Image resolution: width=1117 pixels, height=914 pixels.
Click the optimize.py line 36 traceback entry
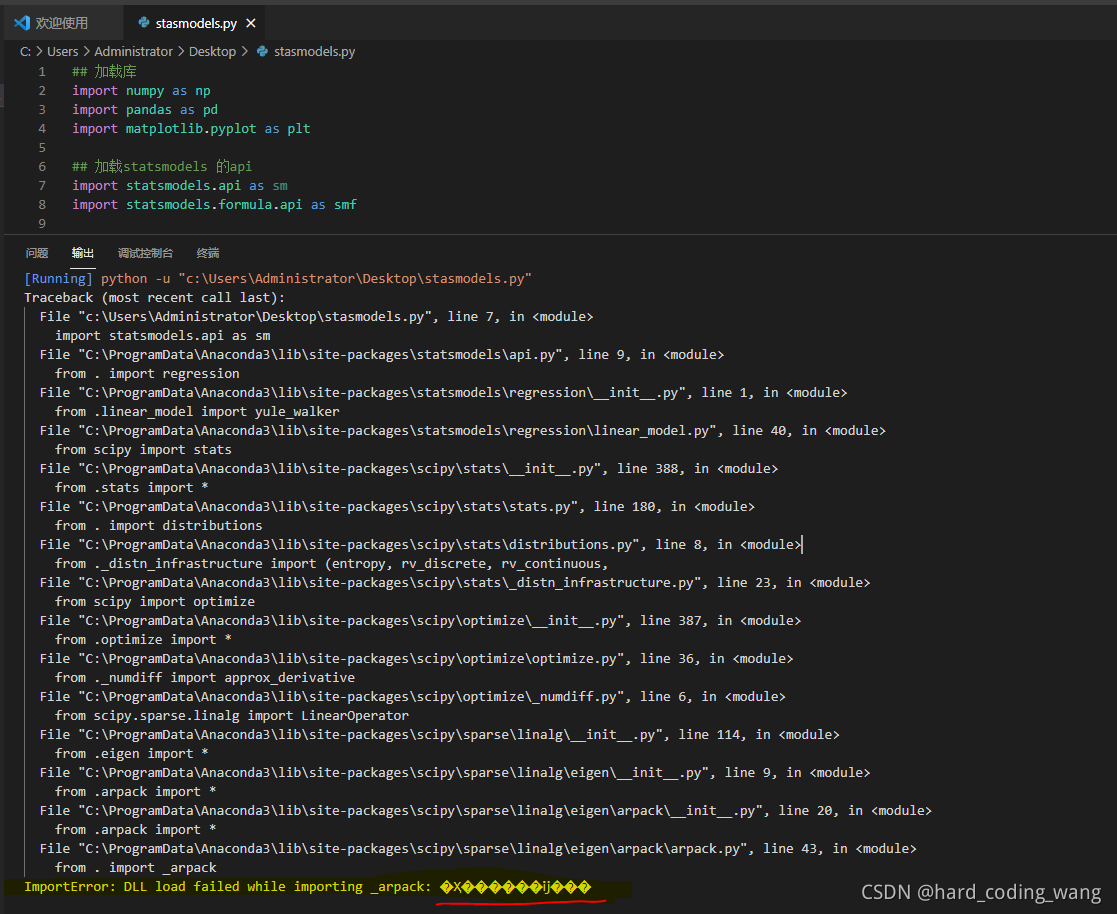pos(416,659)
